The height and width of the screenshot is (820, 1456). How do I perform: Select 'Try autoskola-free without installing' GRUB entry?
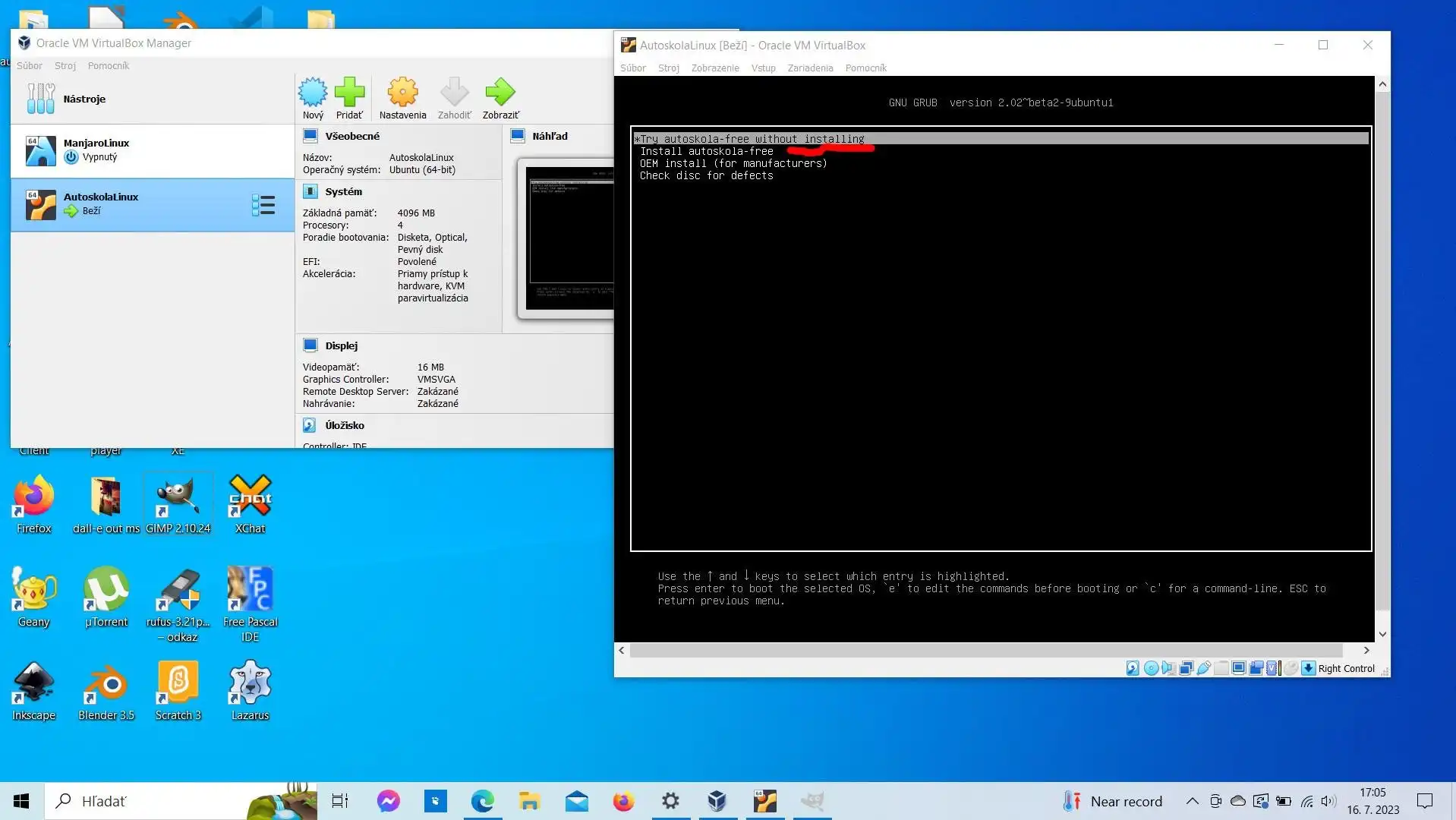1001,139
